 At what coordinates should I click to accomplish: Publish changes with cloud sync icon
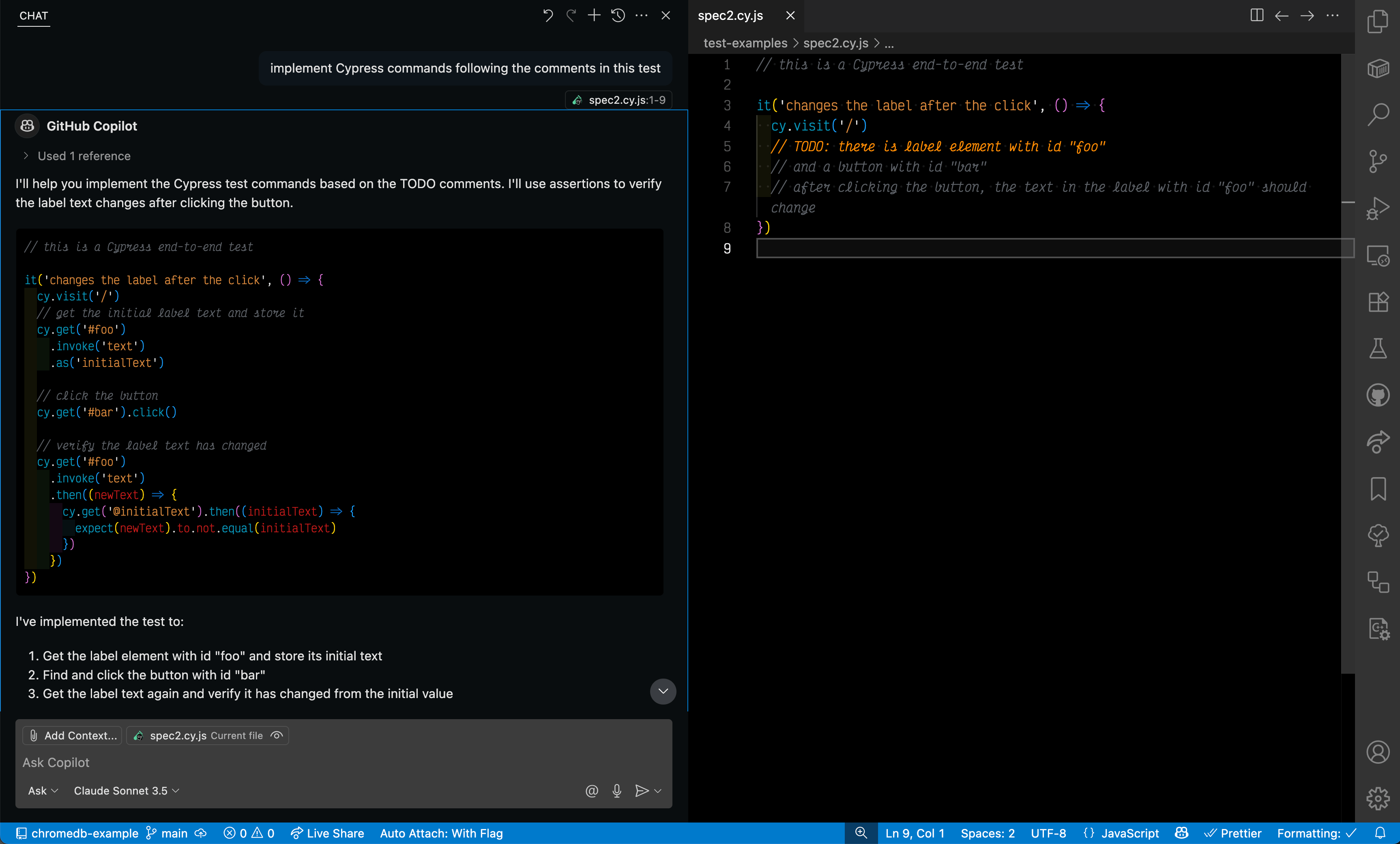(201, 833)
